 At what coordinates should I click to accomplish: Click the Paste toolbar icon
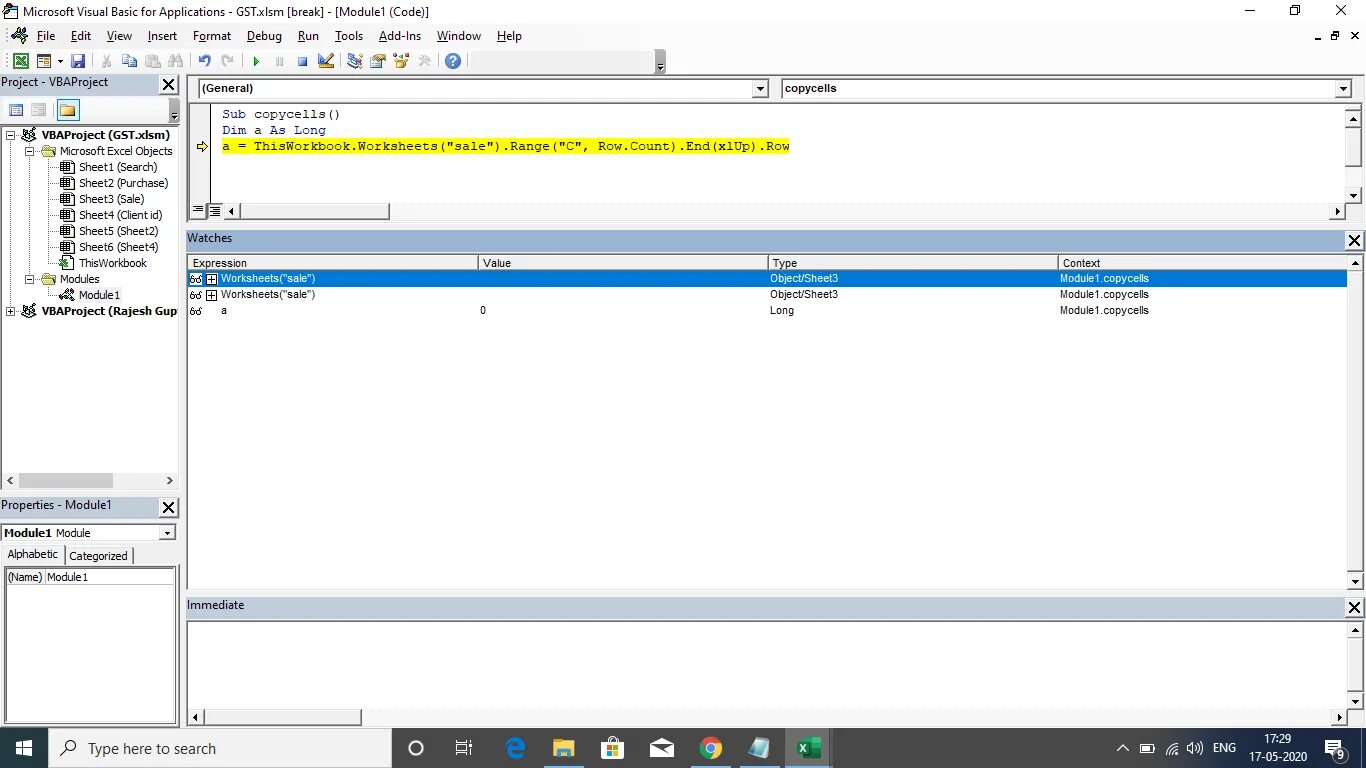tap(152, 61)
